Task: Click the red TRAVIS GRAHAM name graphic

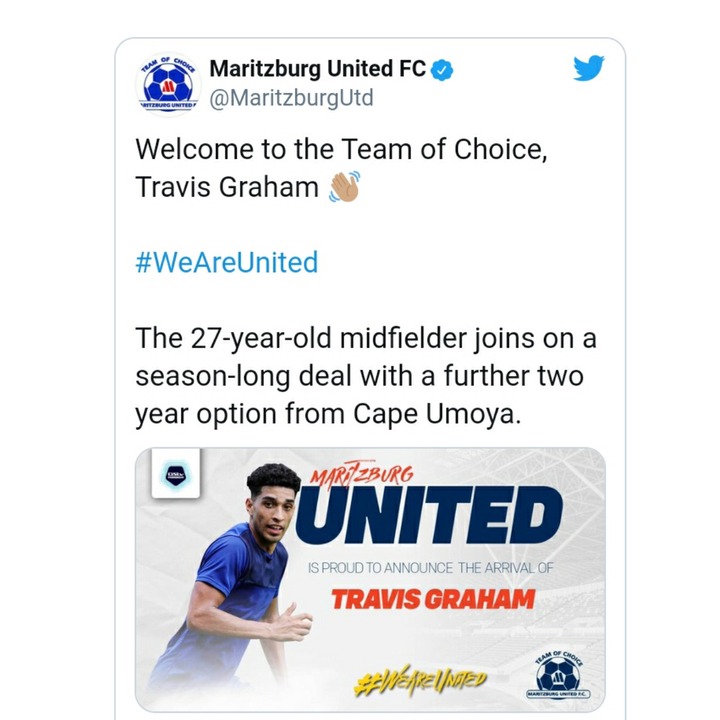Action: (433, 599)
